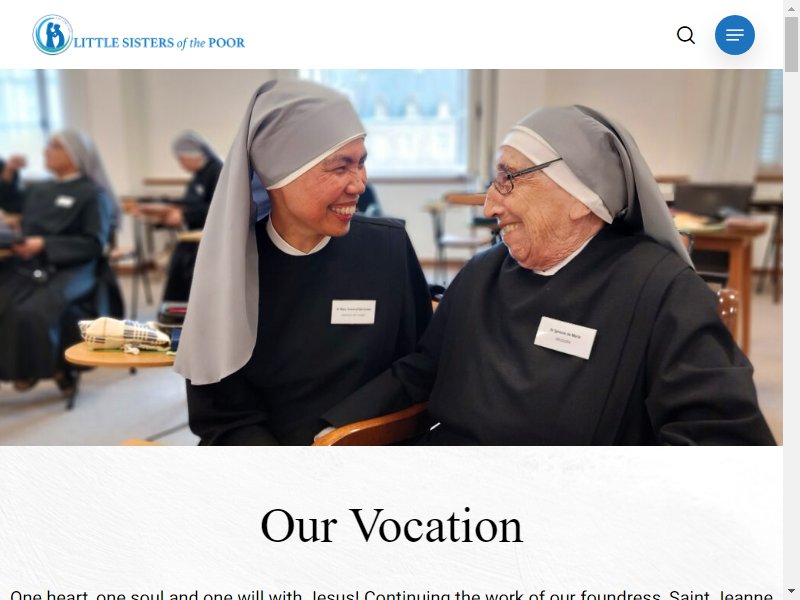Click the vertical scrollbar thumb
This screenshot has width=800, height=600.
click(x=791, y=44)
